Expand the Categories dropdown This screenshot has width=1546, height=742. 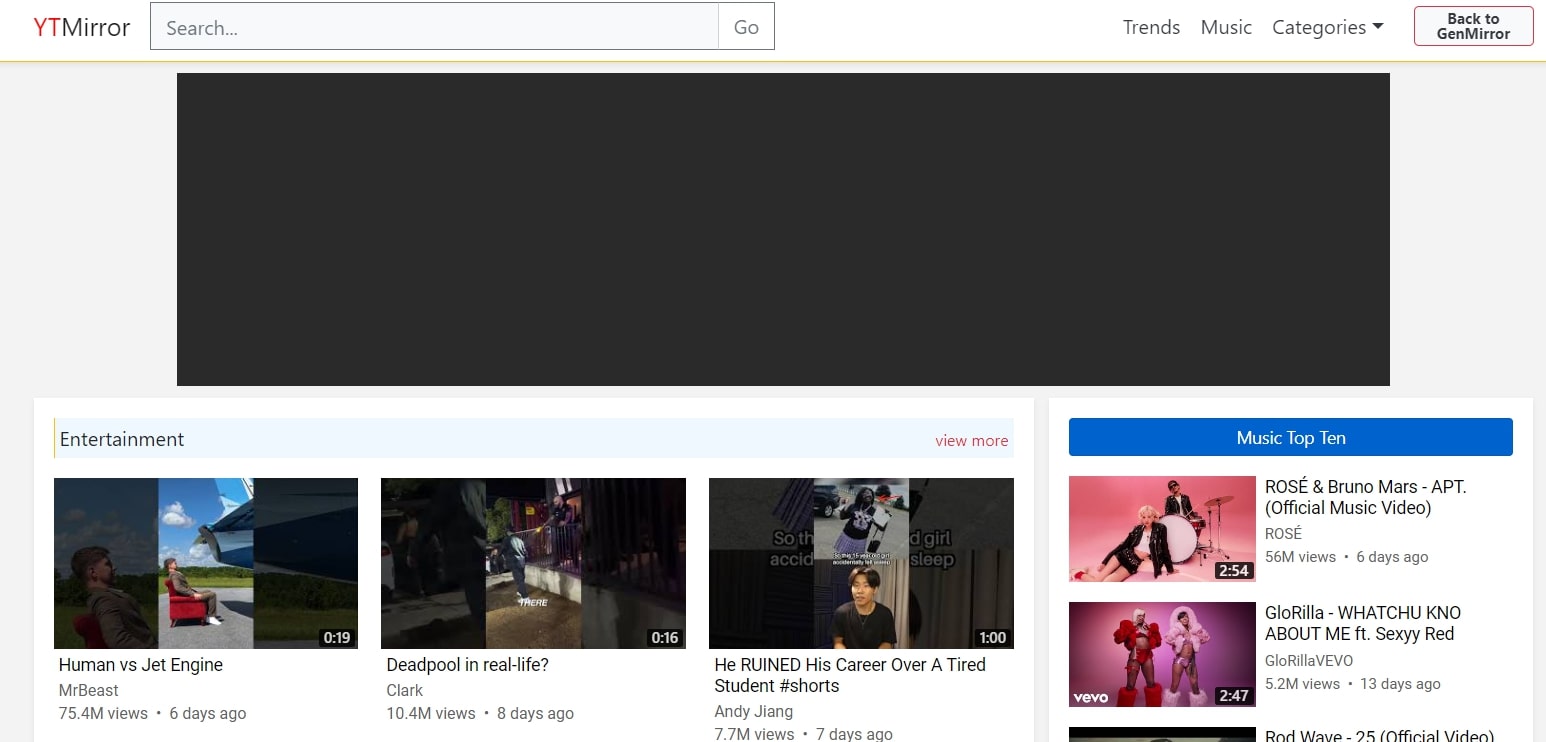point(1328,27)
